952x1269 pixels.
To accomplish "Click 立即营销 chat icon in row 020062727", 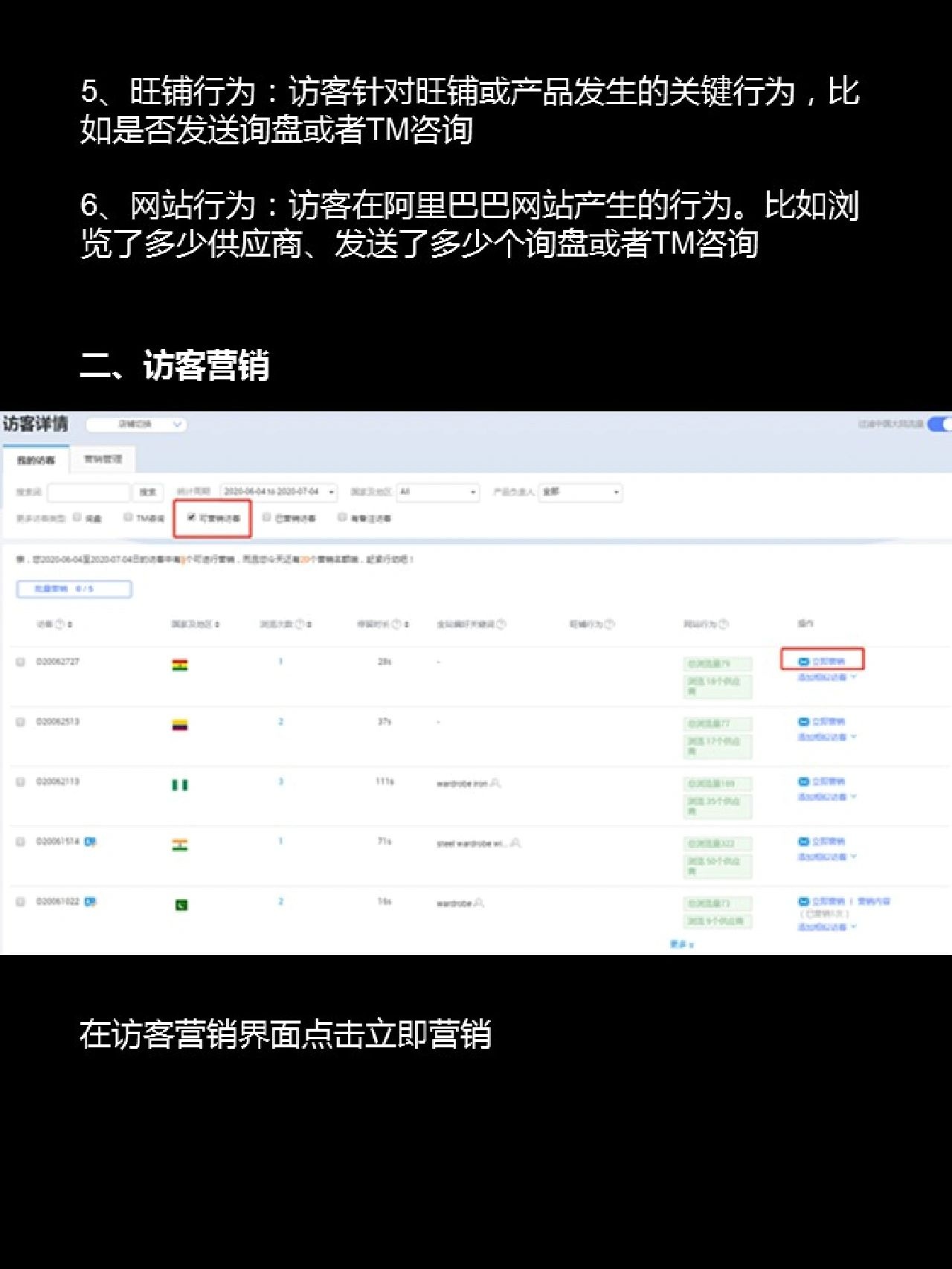I will point(803,661).
